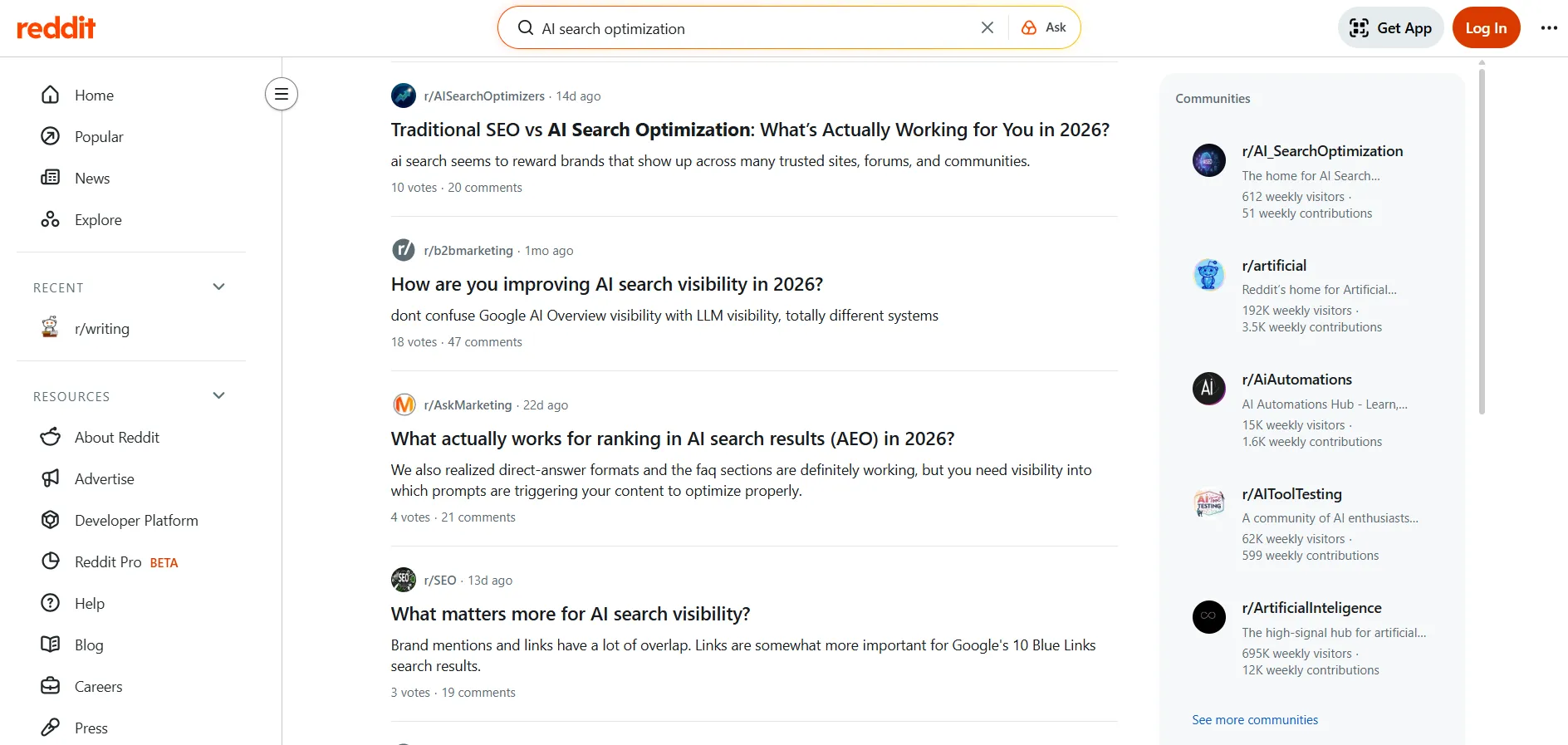
Task: Click the r/AISearchOptimizers community avatar
Action: pyautogui.click(x=403, y=95)
